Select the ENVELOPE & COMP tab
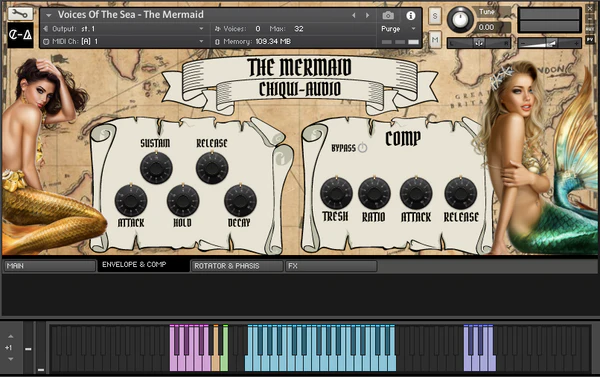 tap(143, 265)
